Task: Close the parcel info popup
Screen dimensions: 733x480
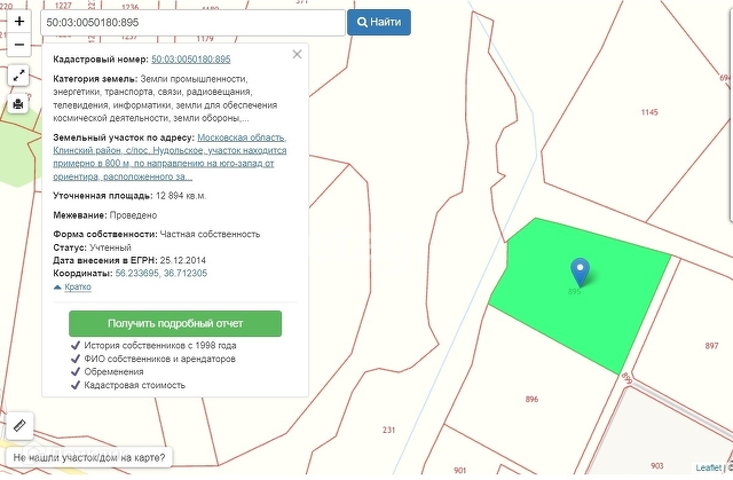Action: [x=297, y=55]
